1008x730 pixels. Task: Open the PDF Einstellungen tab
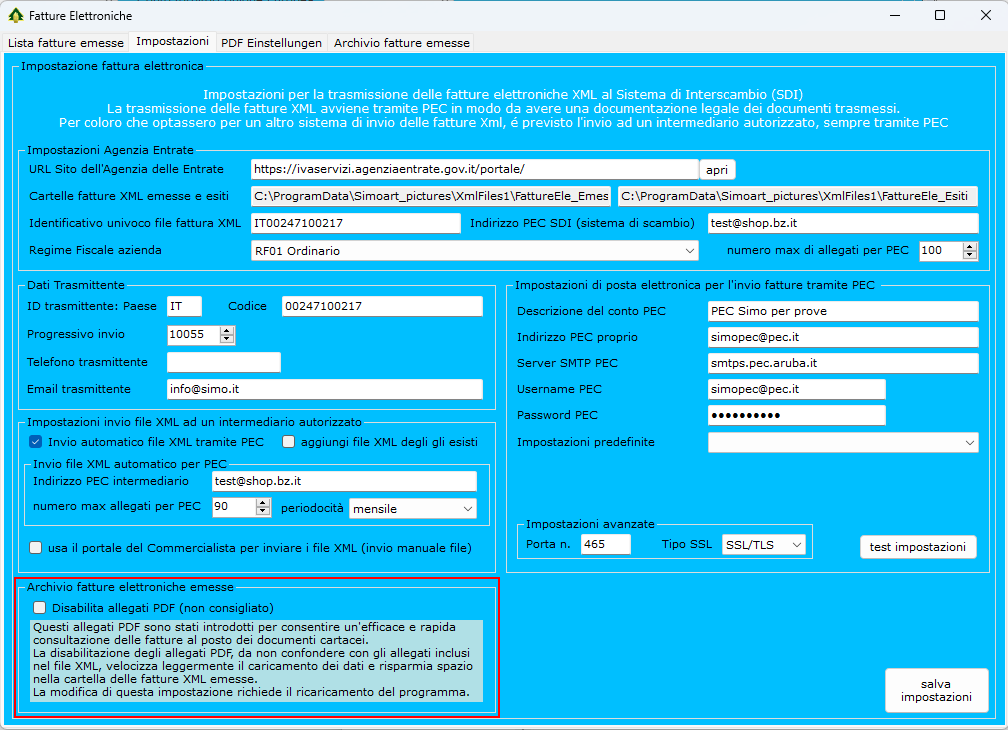click(x=271, y=43)
